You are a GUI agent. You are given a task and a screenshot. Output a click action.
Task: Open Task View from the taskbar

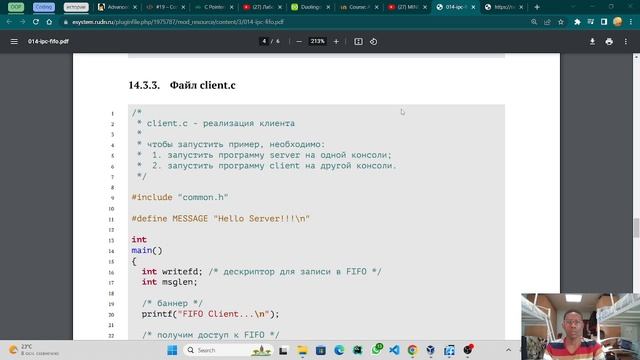(x=283, y=350)
